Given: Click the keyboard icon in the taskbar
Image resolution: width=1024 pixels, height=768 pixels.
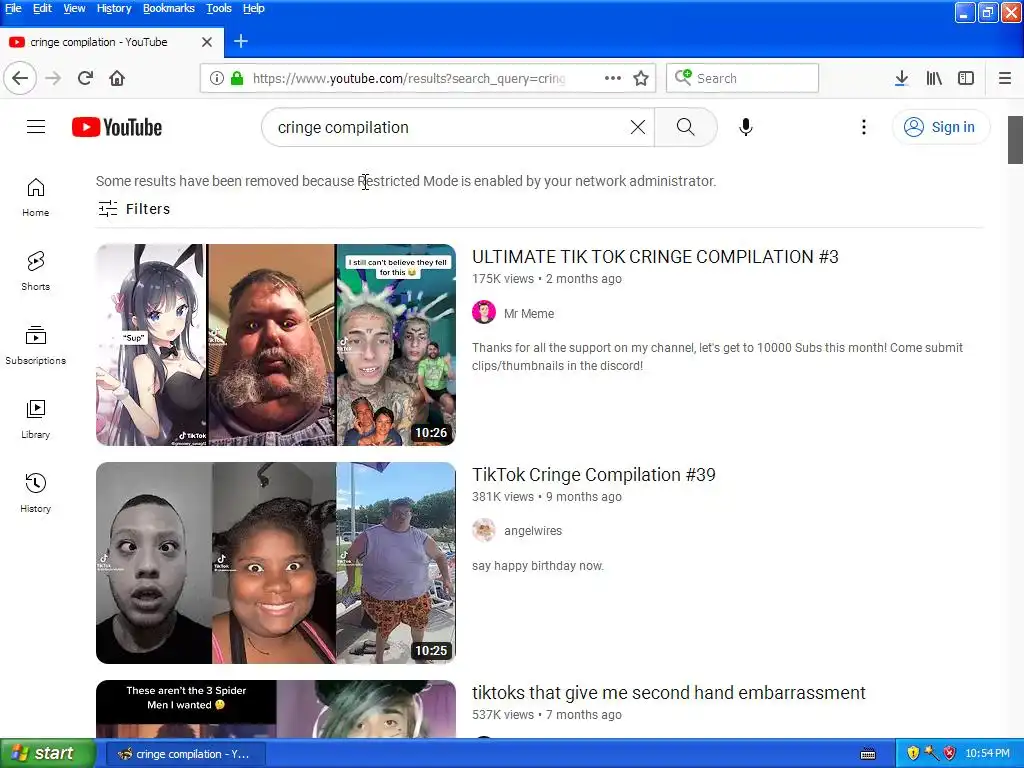Looking at the screenshot, I should pos(868,754).
